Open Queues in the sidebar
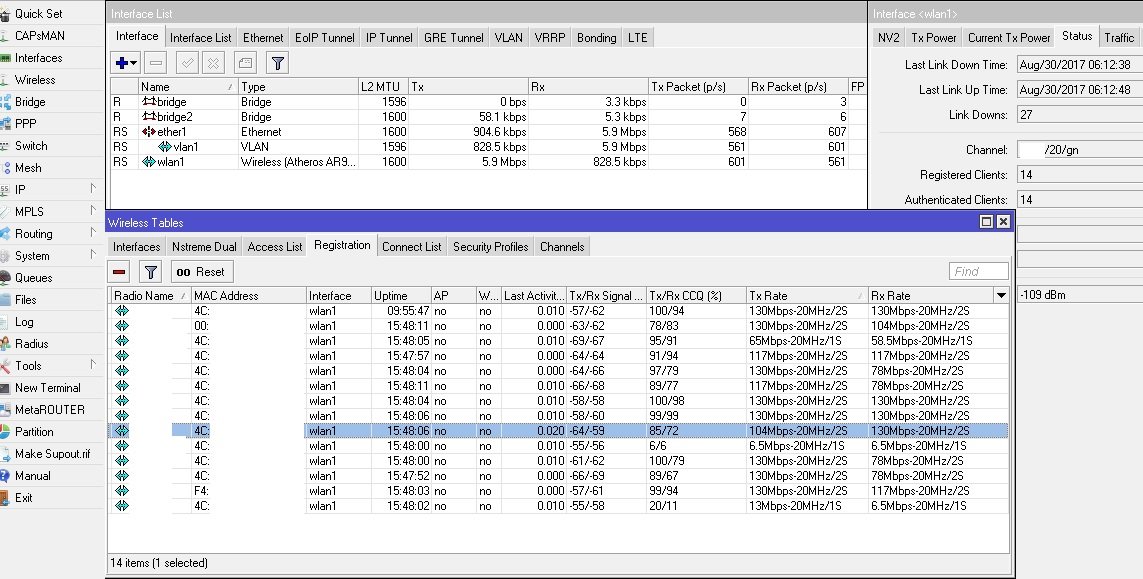The height and width of the screenshot is (579, 1143). [34, 277]
